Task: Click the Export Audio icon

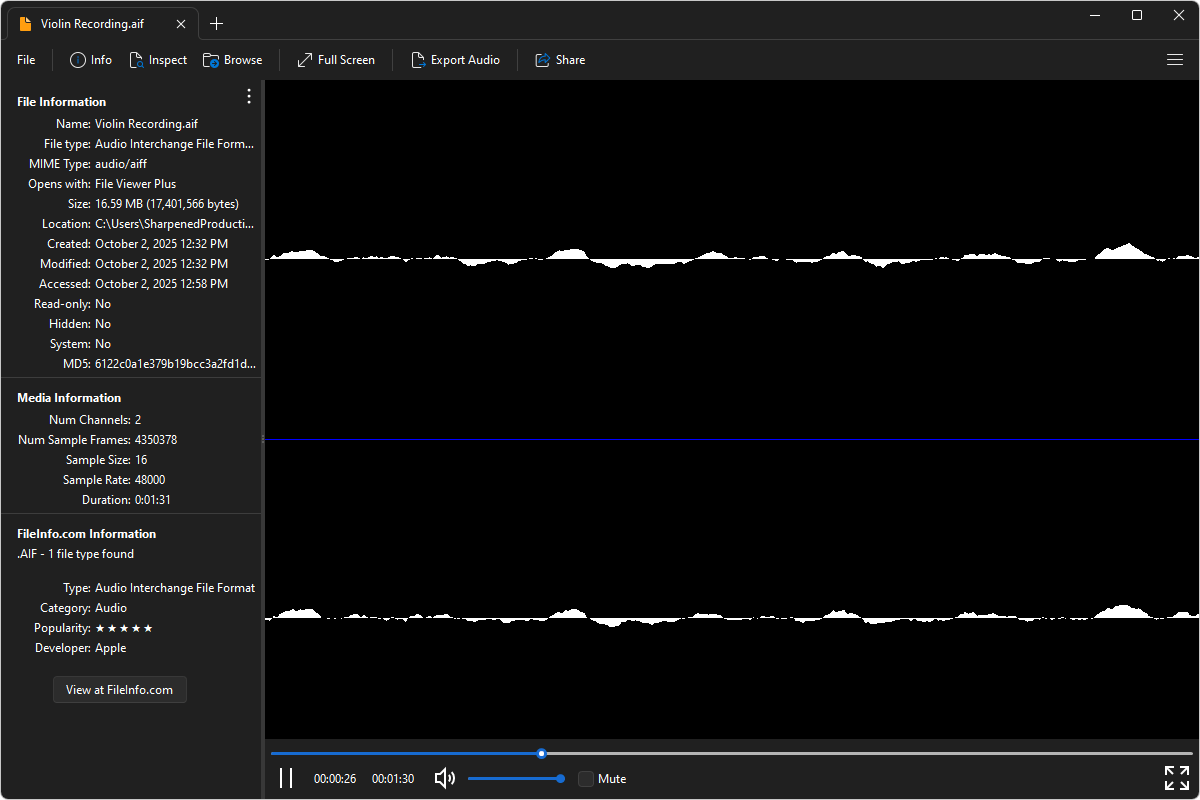Action: [418, 60]
